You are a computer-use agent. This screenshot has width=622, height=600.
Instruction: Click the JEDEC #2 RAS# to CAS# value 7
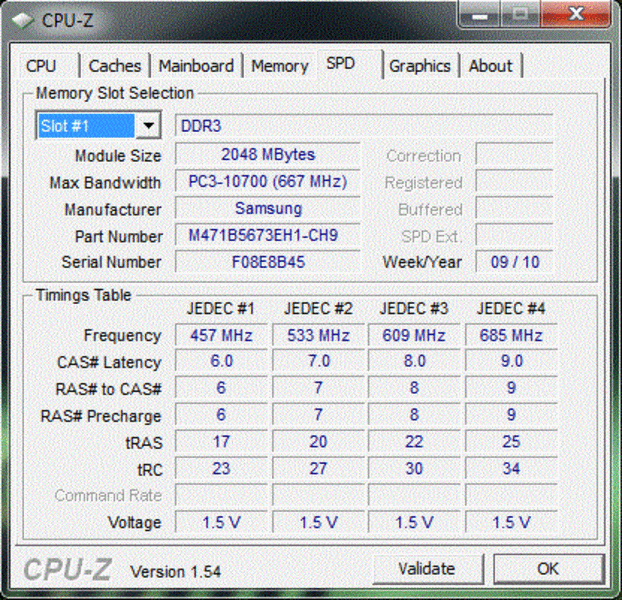pyautogui.click(x=318, y=388)
